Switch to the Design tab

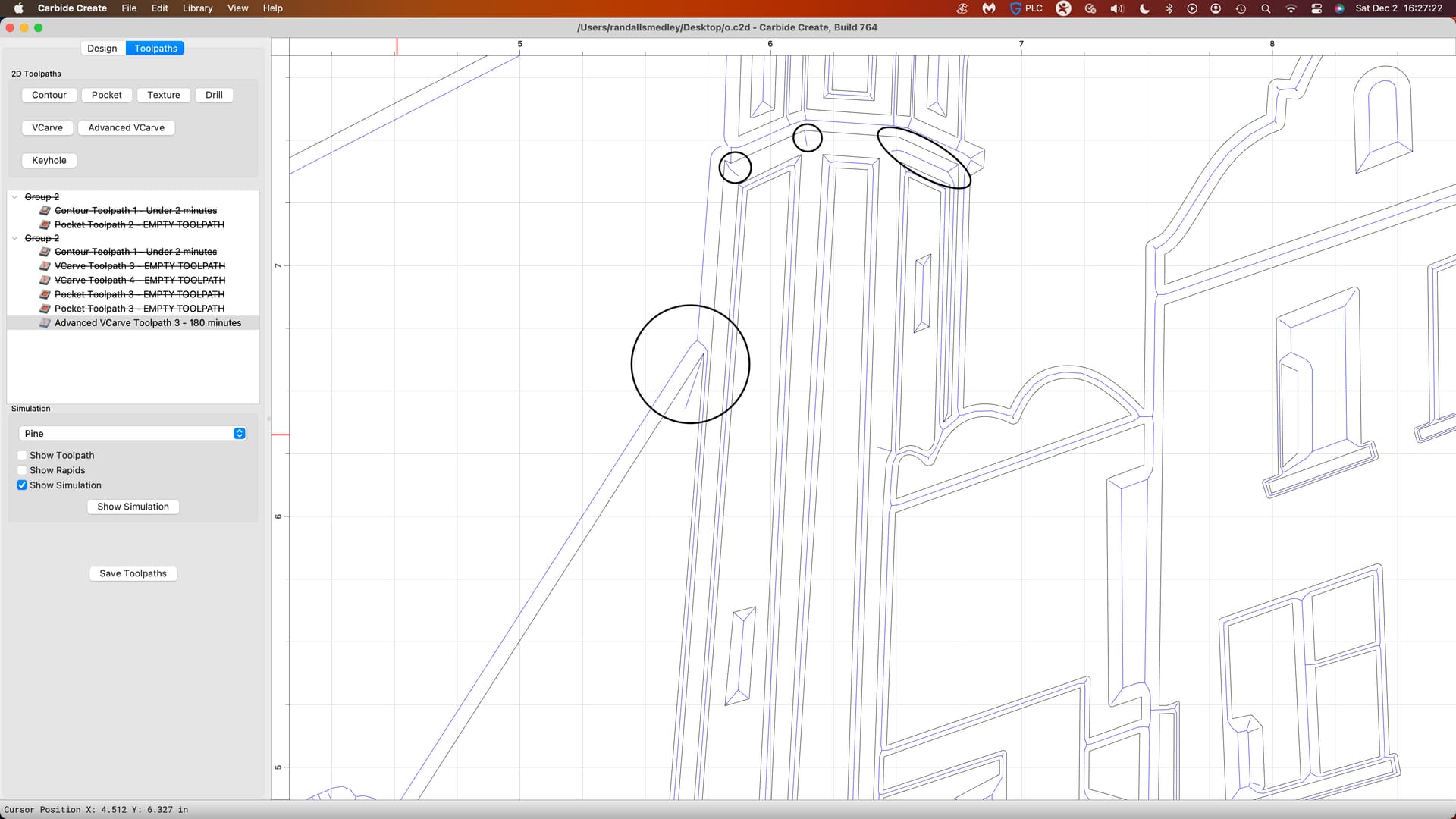(102, 49)
